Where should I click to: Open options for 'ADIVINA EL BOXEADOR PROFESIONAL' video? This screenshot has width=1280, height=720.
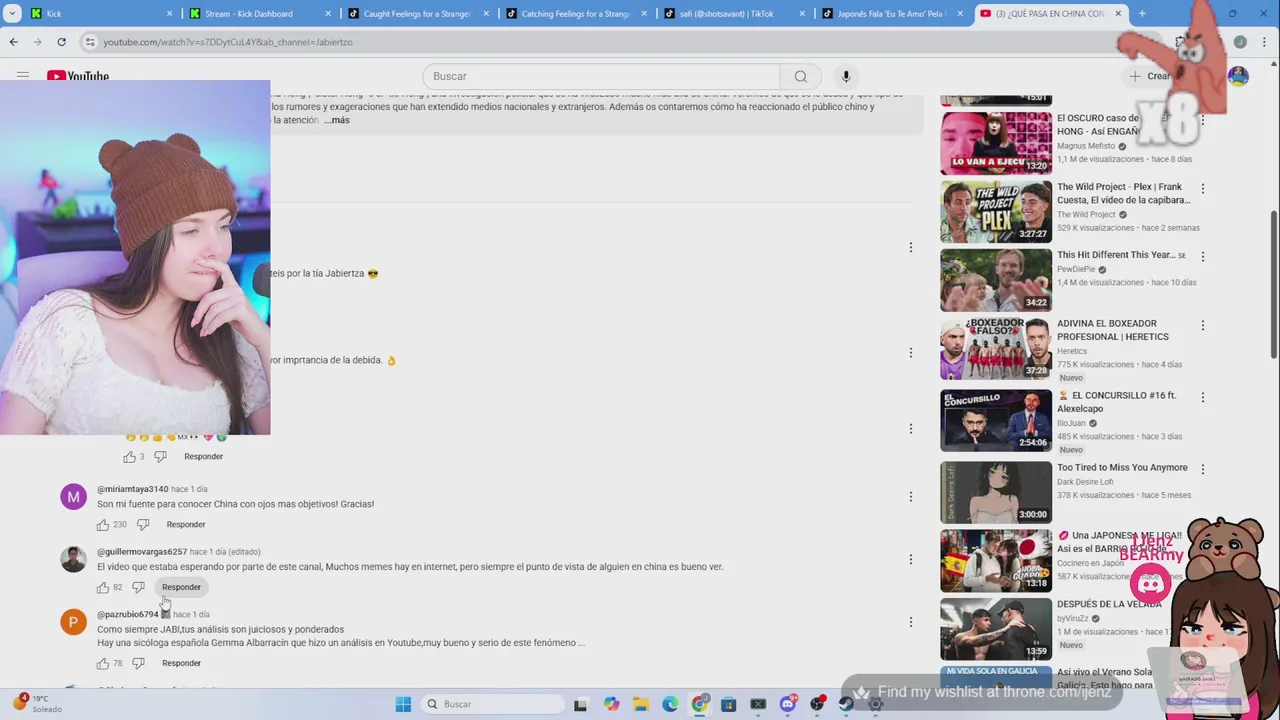[x=1202, y=325]
